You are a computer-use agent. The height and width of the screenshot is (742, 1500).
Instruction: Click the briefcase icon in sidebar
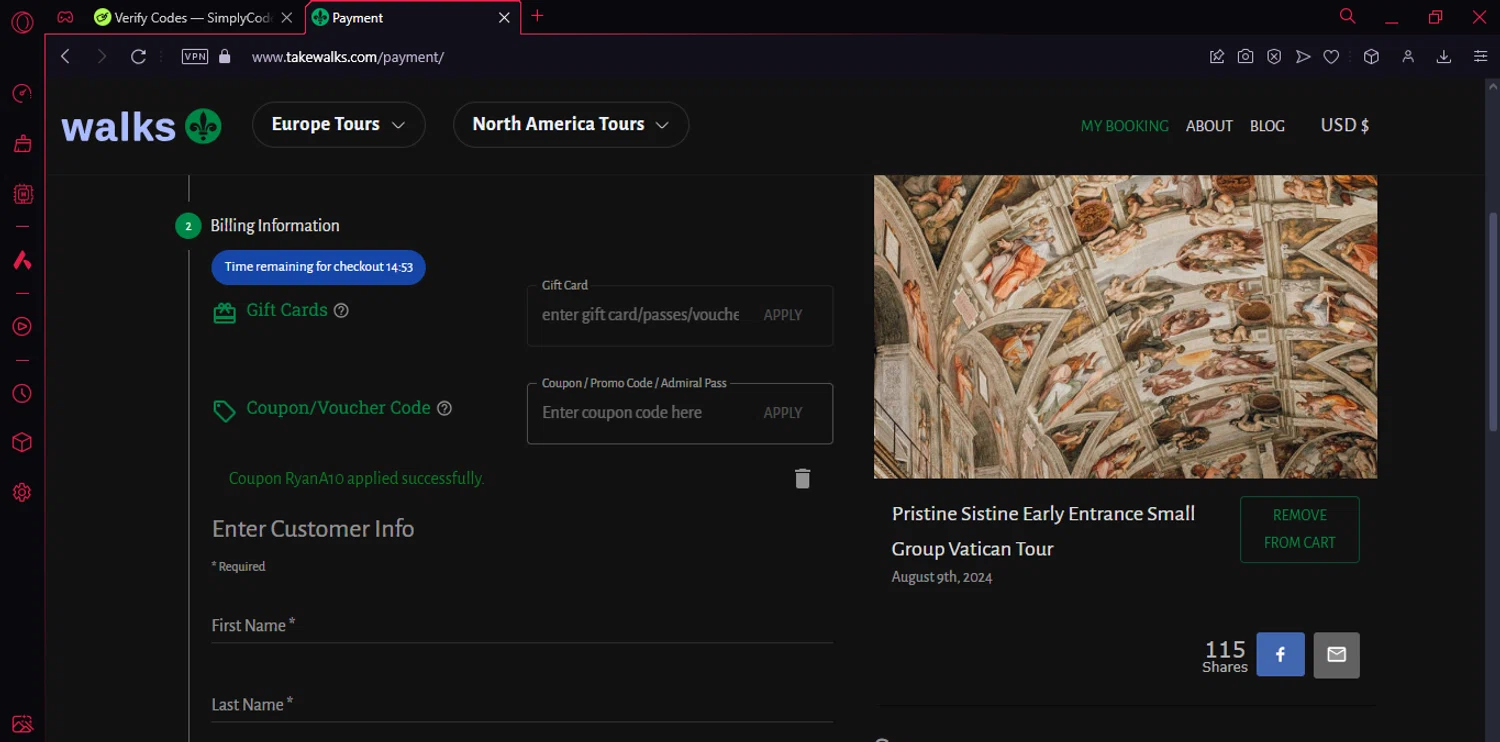pos(22,144)
